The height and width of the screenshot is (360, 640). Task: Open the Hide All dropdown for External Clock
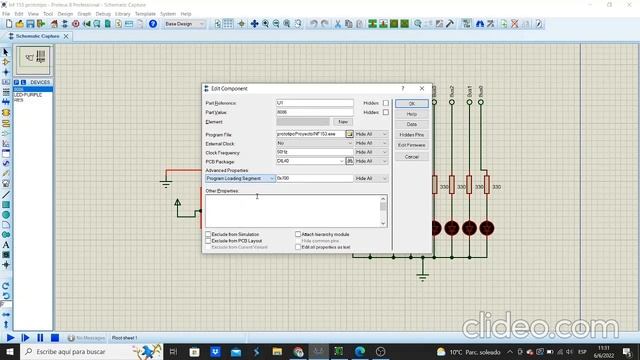[371, 143]
